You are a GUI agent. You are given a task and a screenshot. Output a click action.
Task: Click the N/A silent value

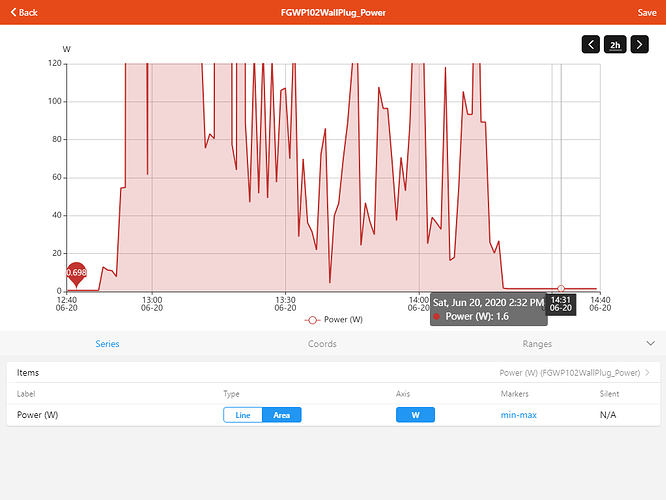607,415
